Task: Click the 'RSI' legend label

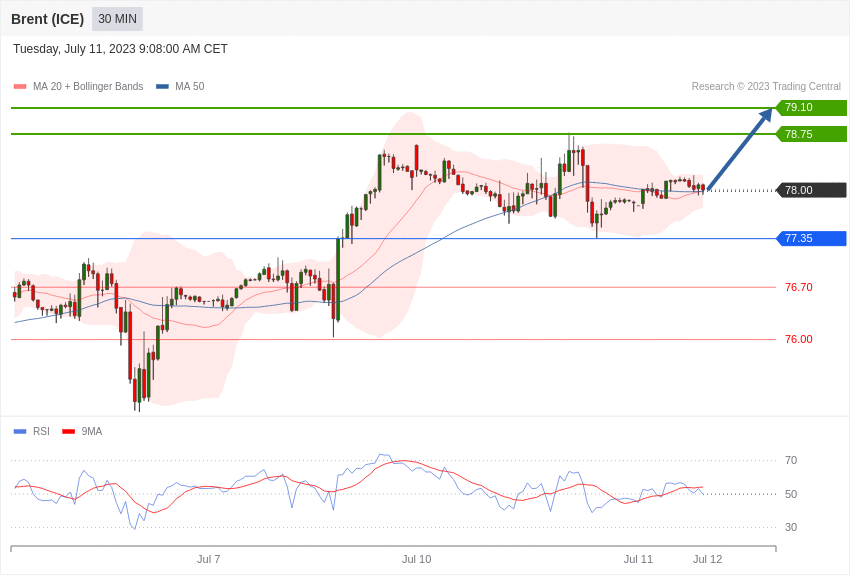Action: 41,431
